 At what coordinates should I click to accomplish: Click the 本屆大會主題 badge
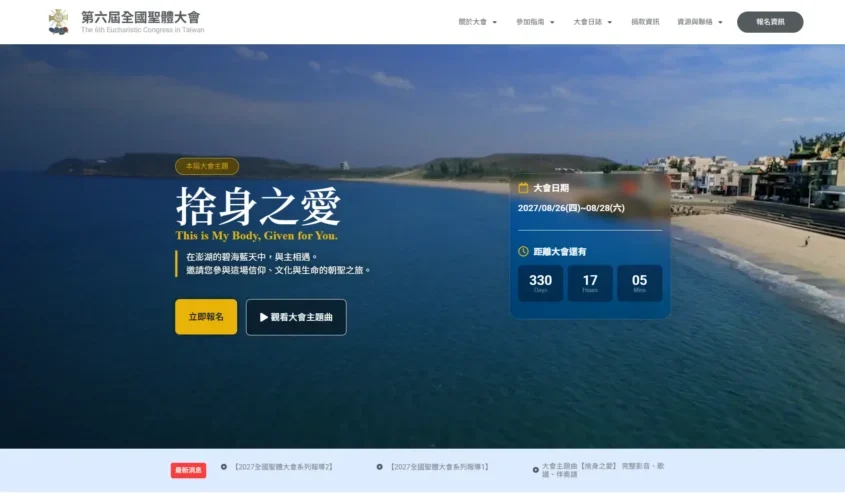tap(207, 166)
